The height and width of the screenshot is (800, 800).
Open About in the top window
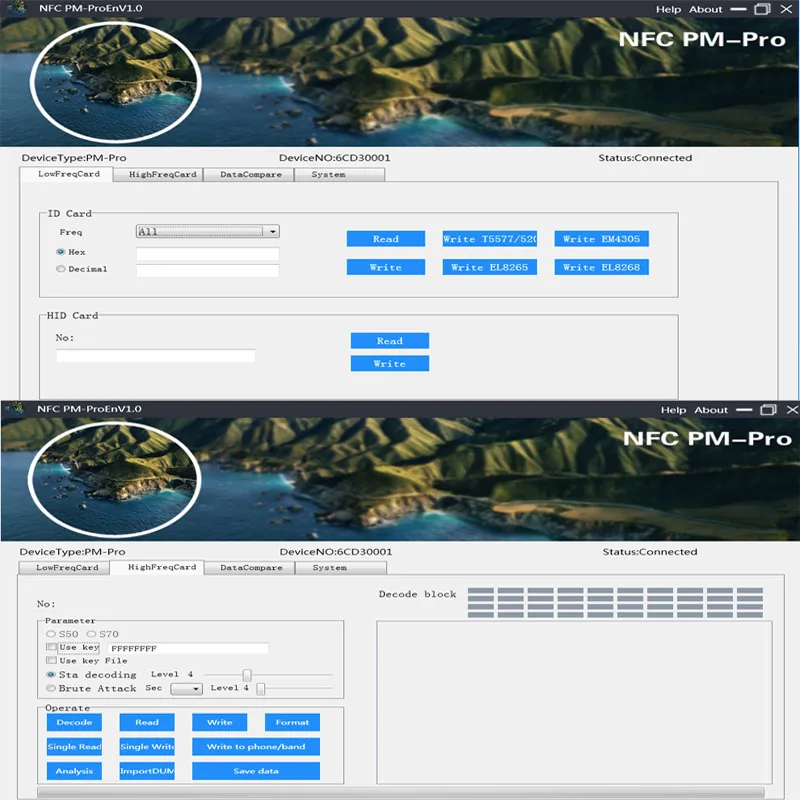(x=706, y=9)
